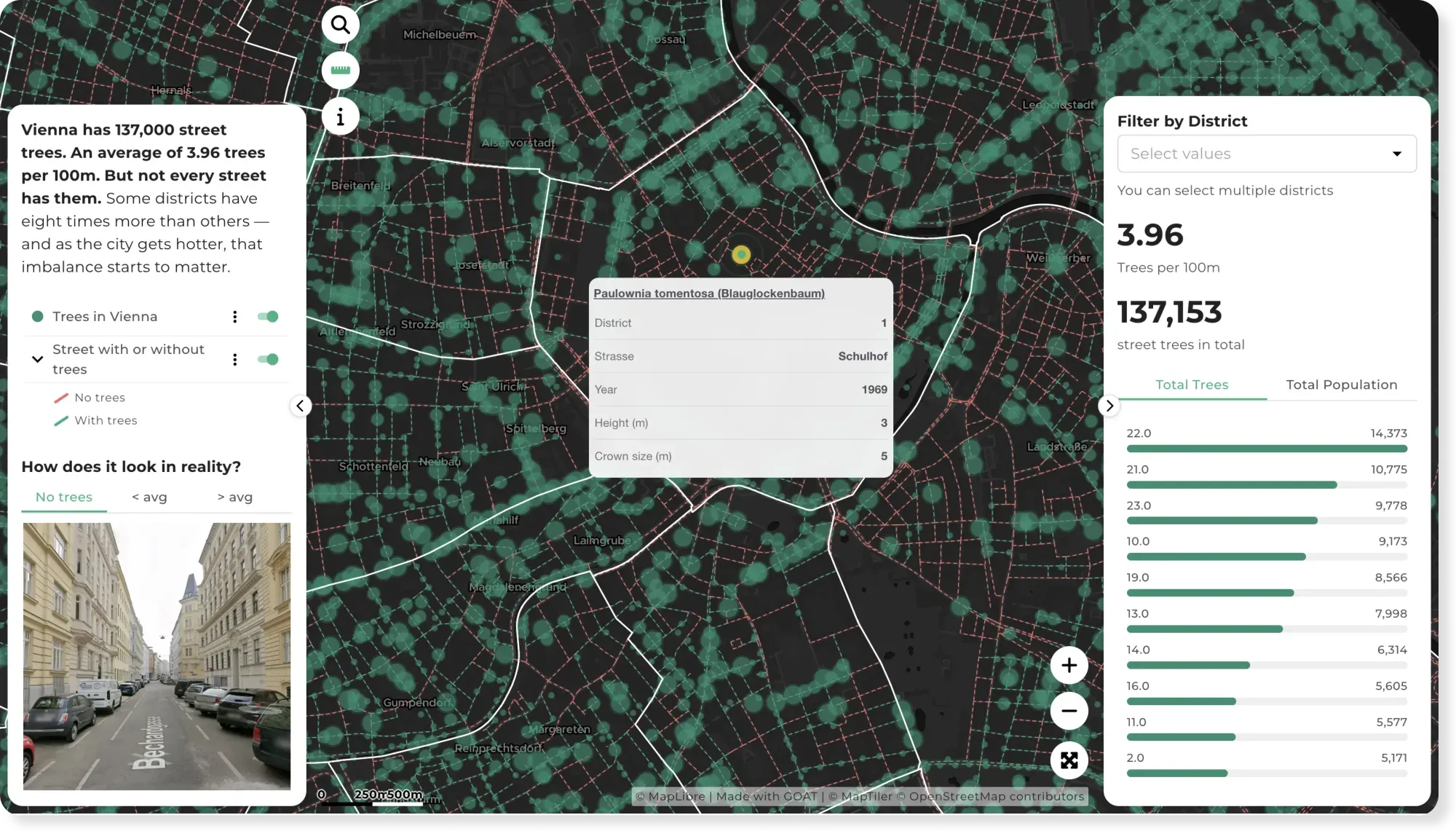Screen dimensions: 1456x831
Task: Click the green With trees legend line
Action: [61, 420]
